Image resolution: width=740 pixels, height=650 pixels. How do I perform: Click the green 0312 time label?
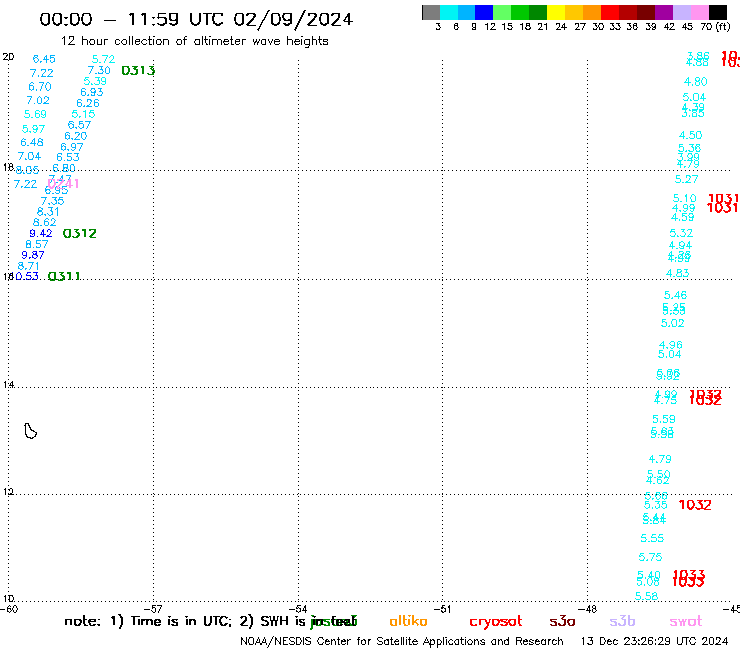tap(79, 233)
